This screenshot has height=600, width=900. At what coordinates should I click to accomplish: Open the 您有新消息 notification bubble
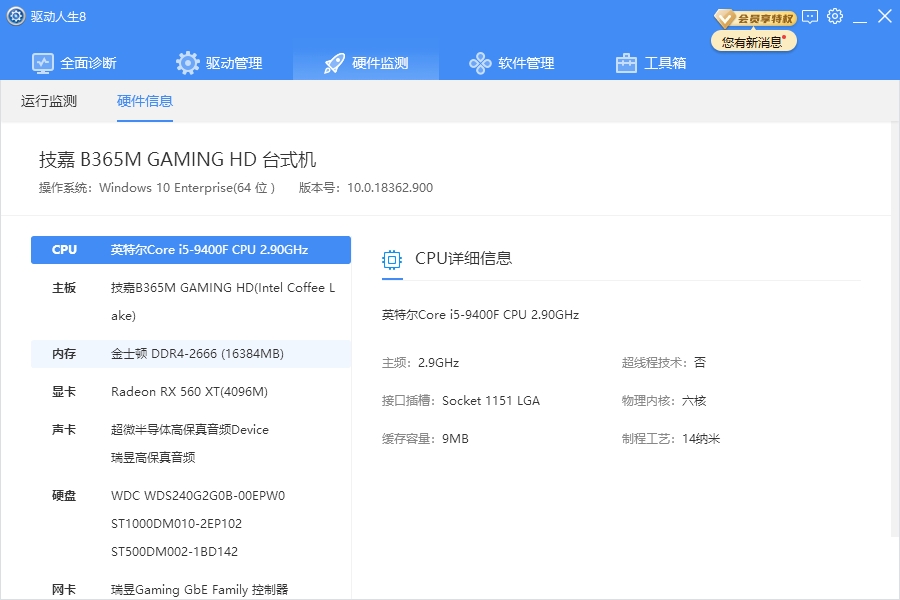(x=753, y=42)
